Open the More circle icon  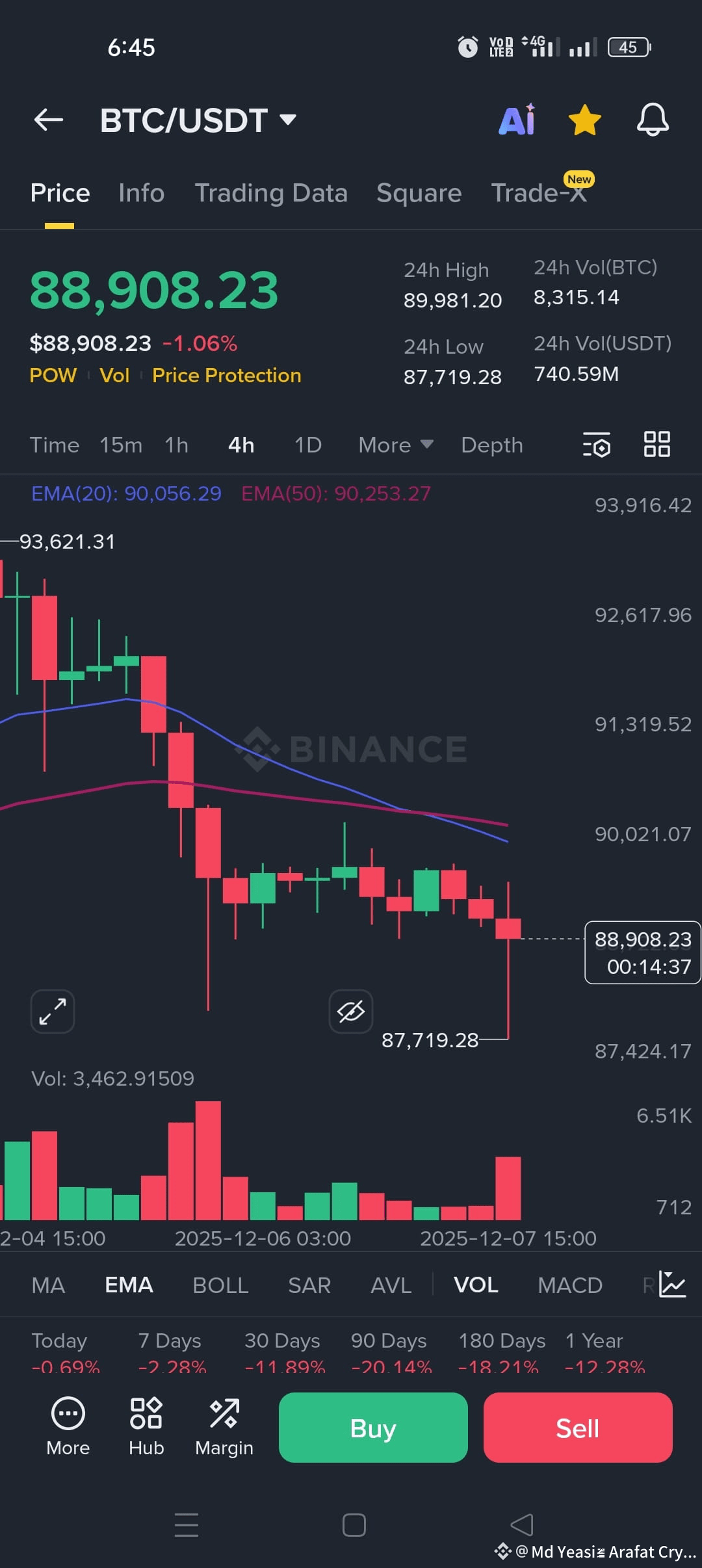(x=68, y=1426)
